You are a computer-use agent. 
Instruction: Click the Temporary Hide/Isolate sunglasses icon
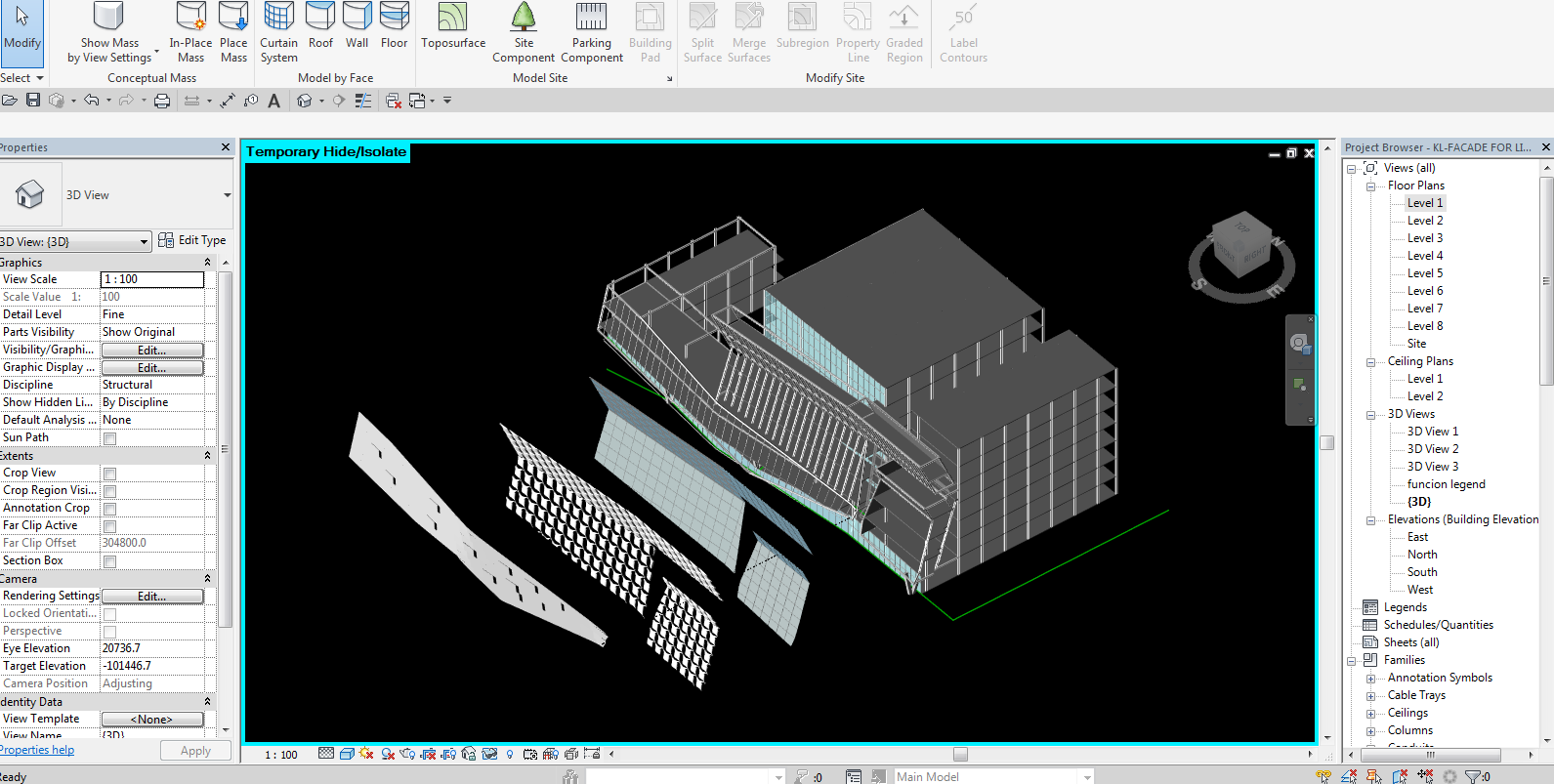[490, 754]
